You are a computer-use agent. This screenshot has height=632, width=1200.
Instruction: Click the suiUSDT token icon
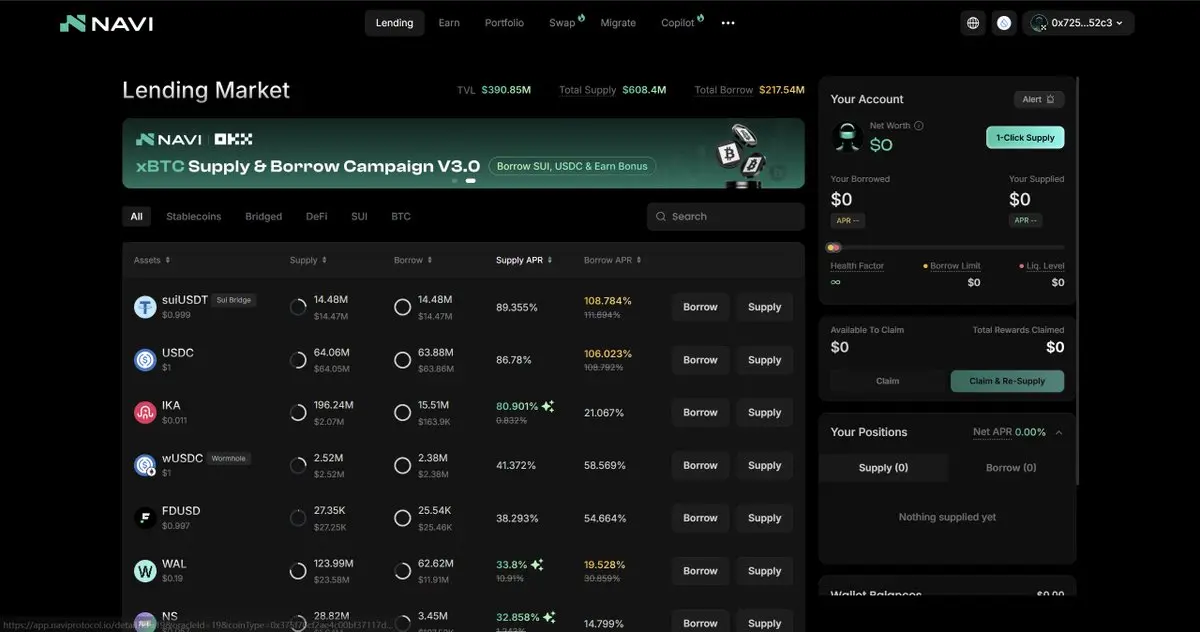point(146,307)
